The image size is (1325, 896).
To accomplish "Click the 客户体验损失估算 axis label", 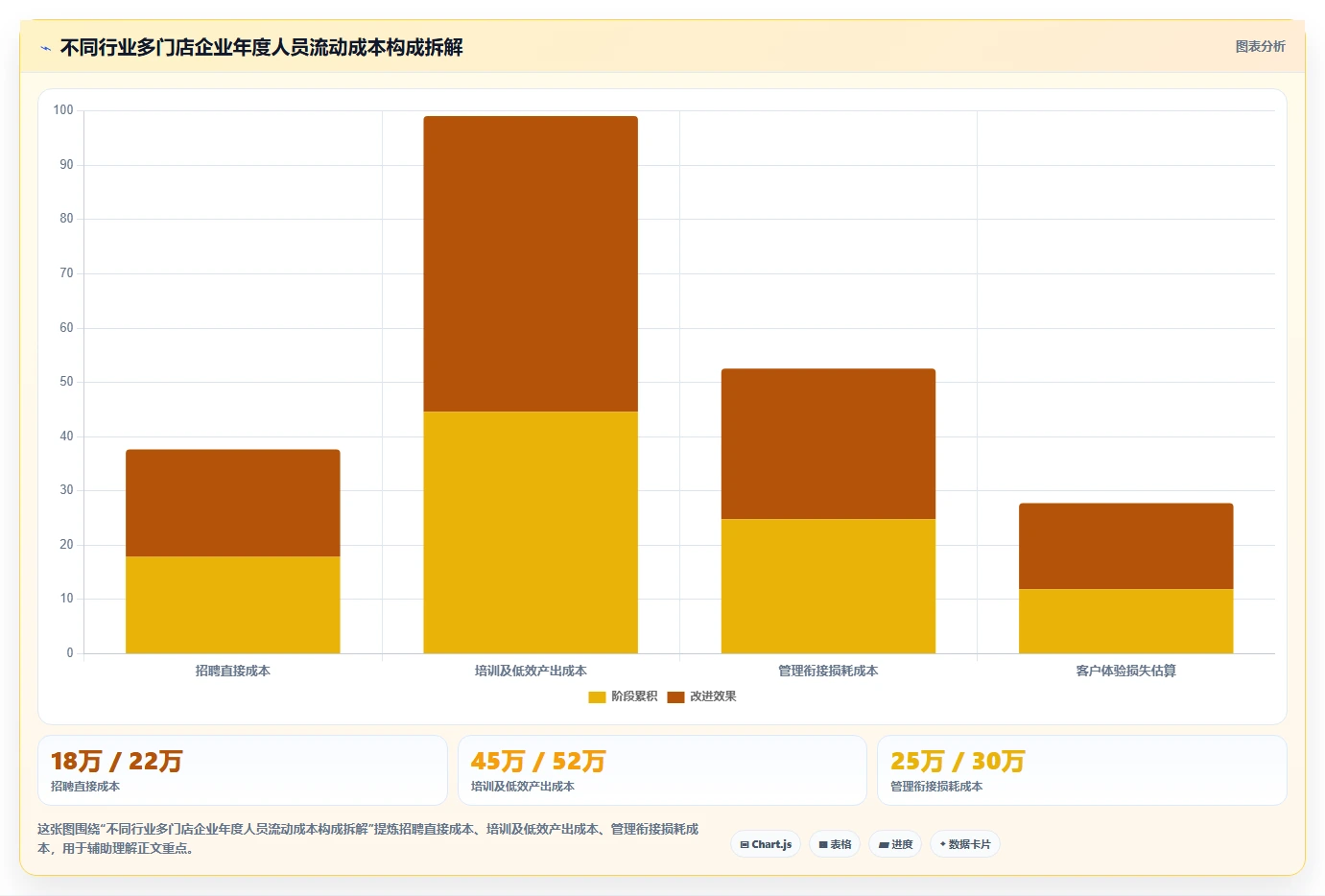I will coord(1125,671).
